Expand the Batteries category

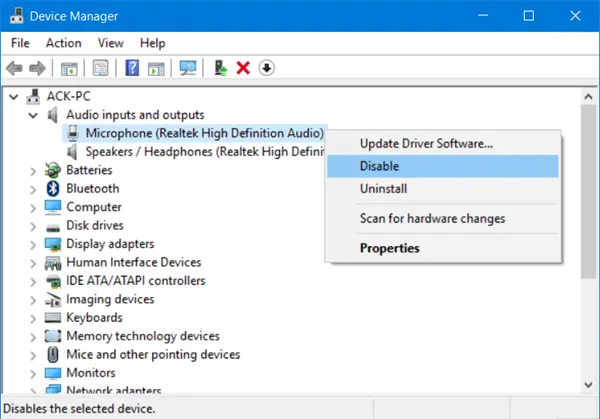33,170
